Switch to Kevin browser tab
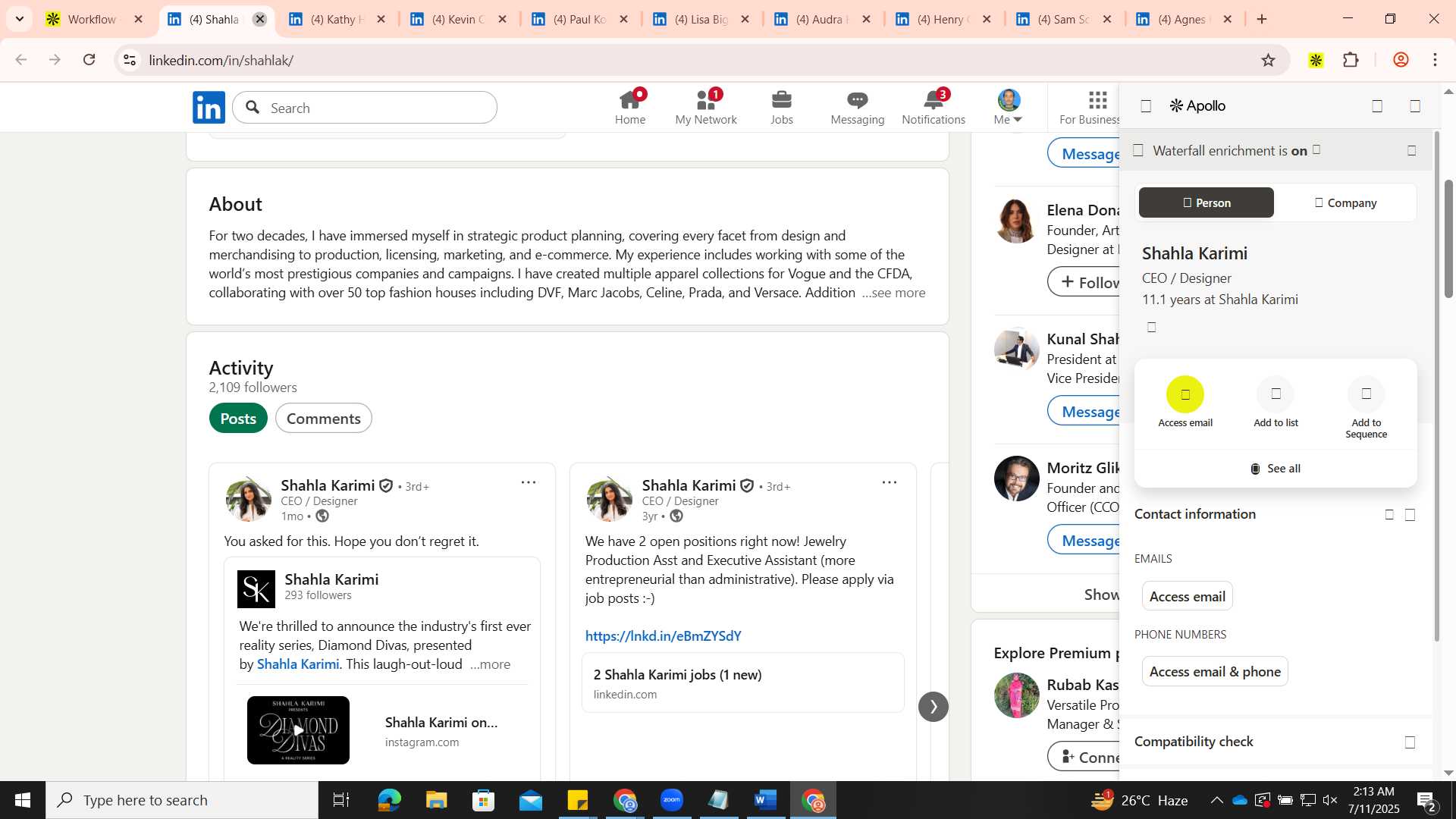Image resolution: width=1456 pixels, height=819 pixels. (457, 19)
